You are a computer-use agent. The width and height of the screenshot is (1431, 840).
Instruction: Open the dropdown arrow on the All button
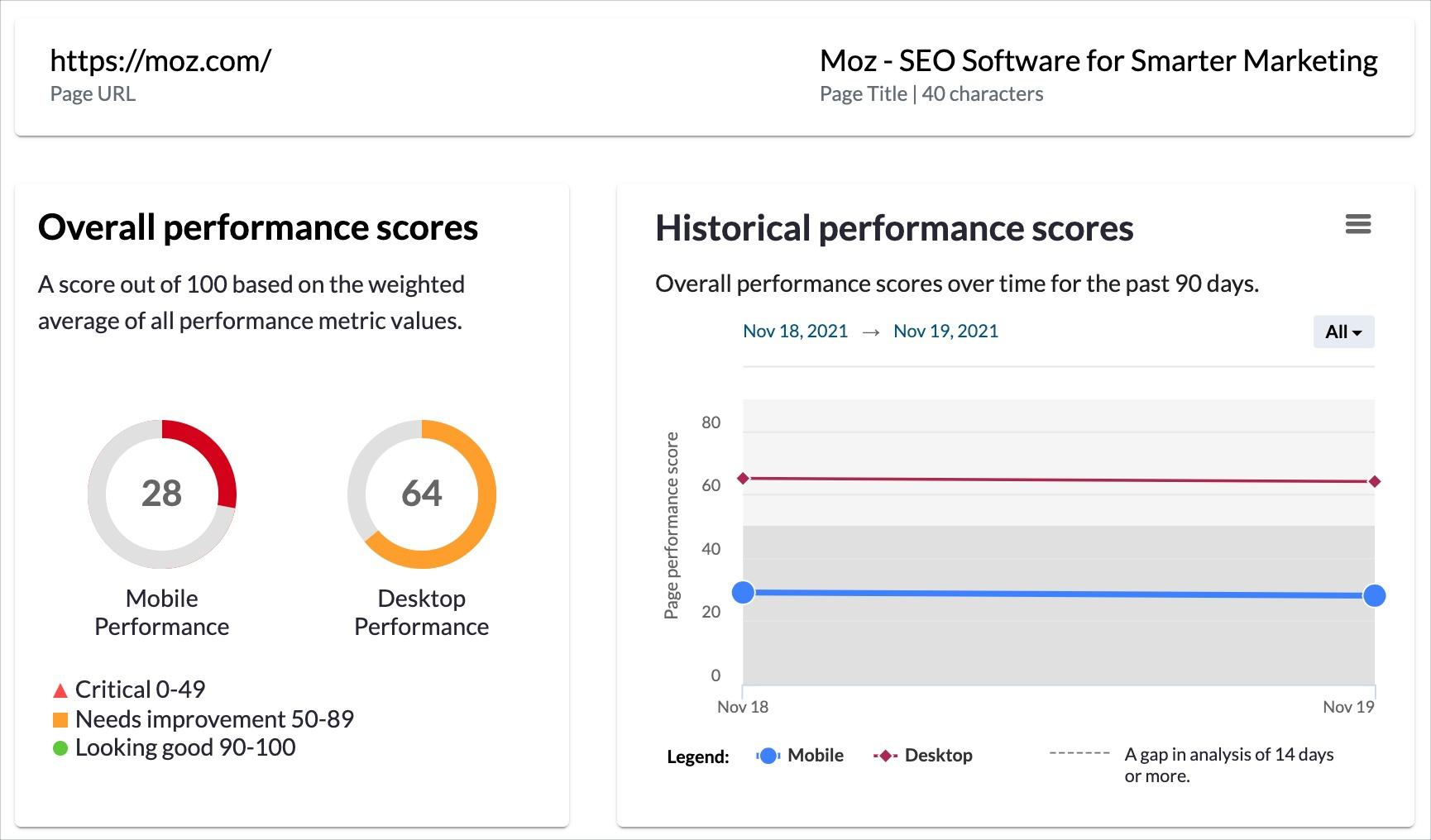[x=1356, y=333]
